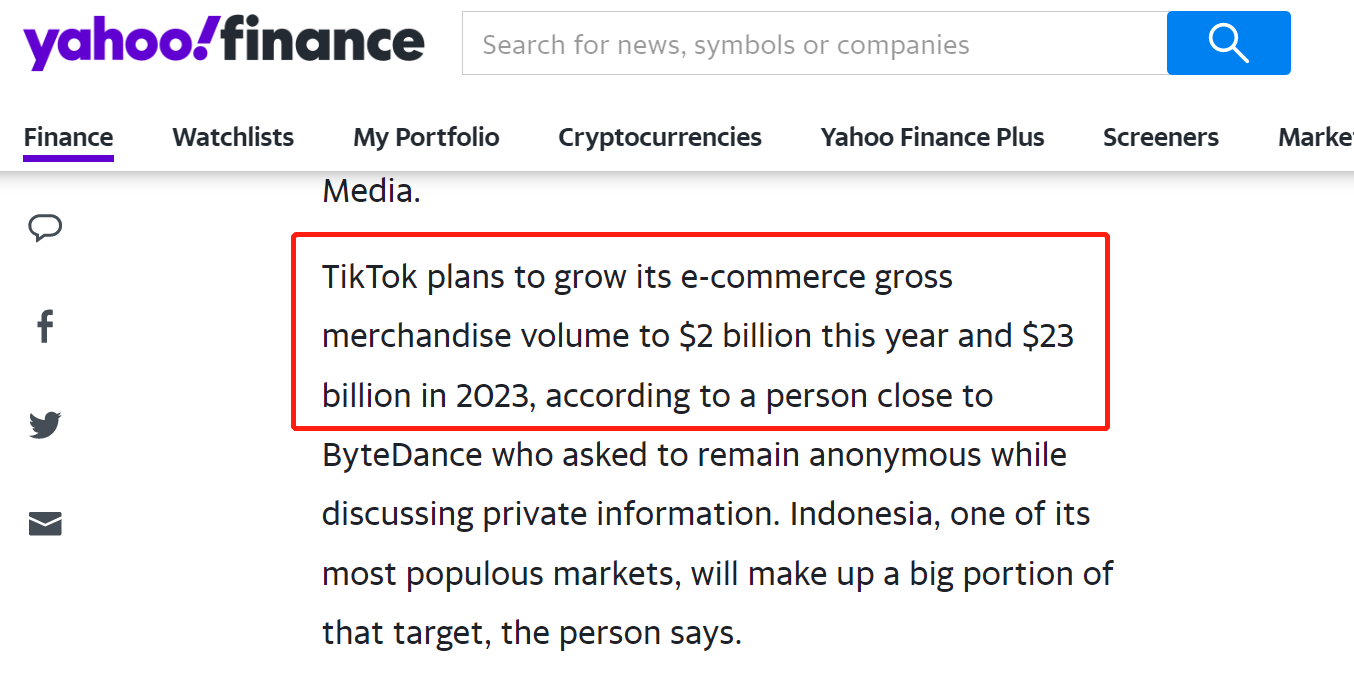Open the Screeners menu item
Viewport: 1354px width, 682px height.
(x=1160, y=137)
